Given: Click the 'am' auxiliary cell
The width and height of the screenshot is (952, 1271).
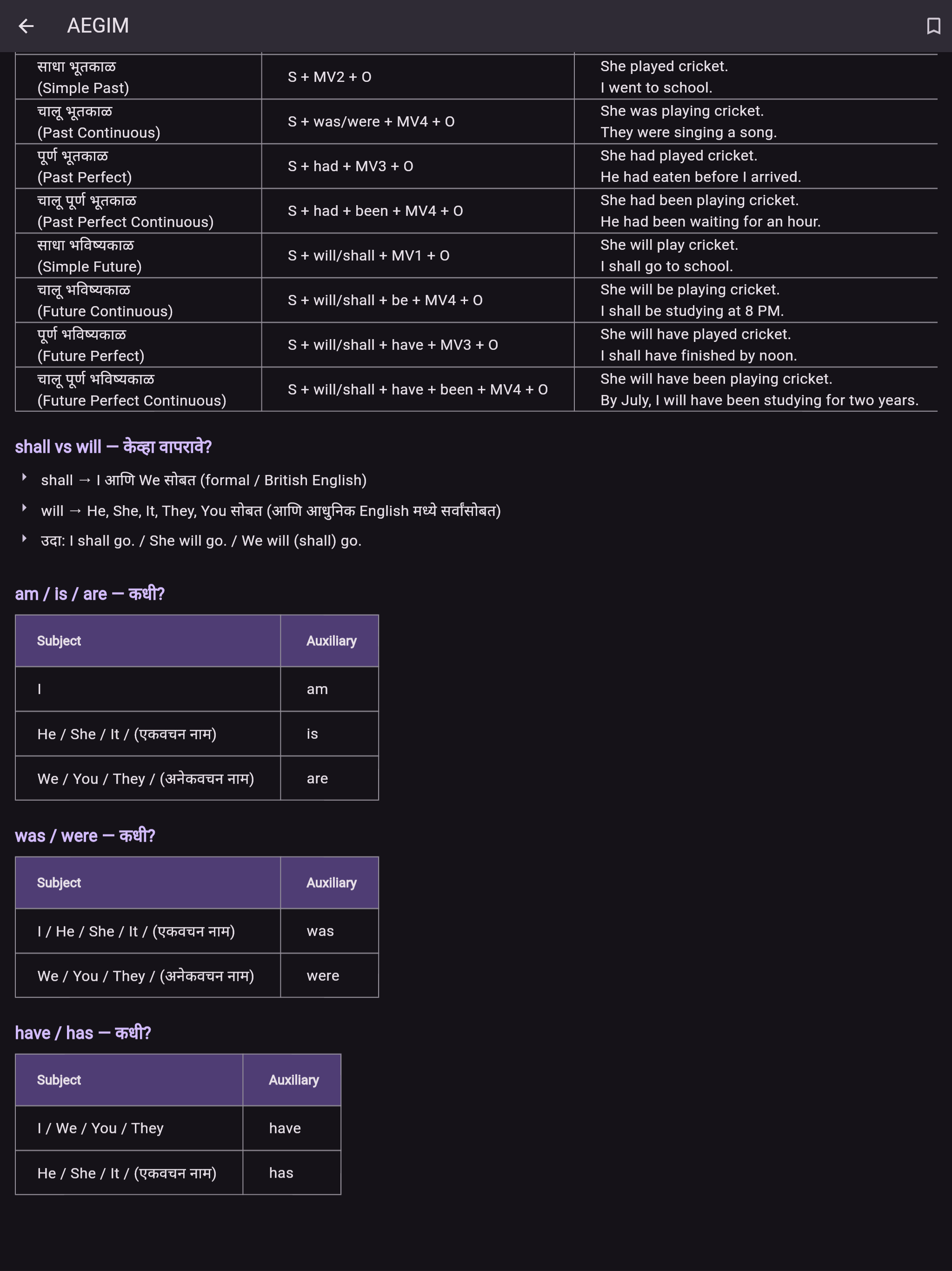Looking at the screenshot, I should [x=330, y=689].
